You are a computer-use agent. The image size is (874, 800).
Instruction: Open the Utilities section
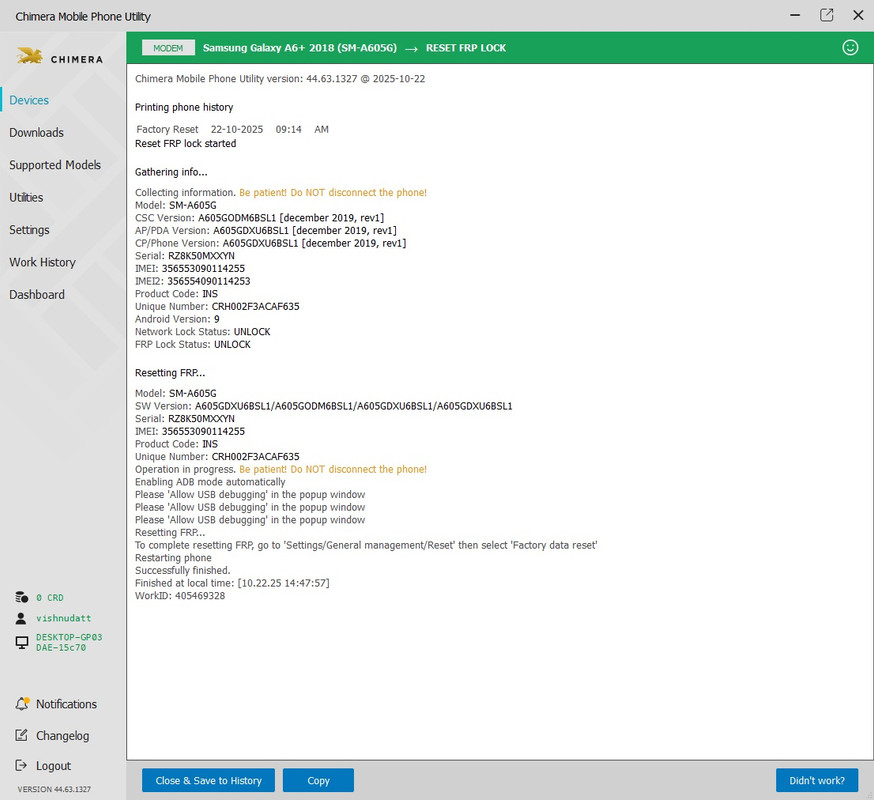[26, 197]
